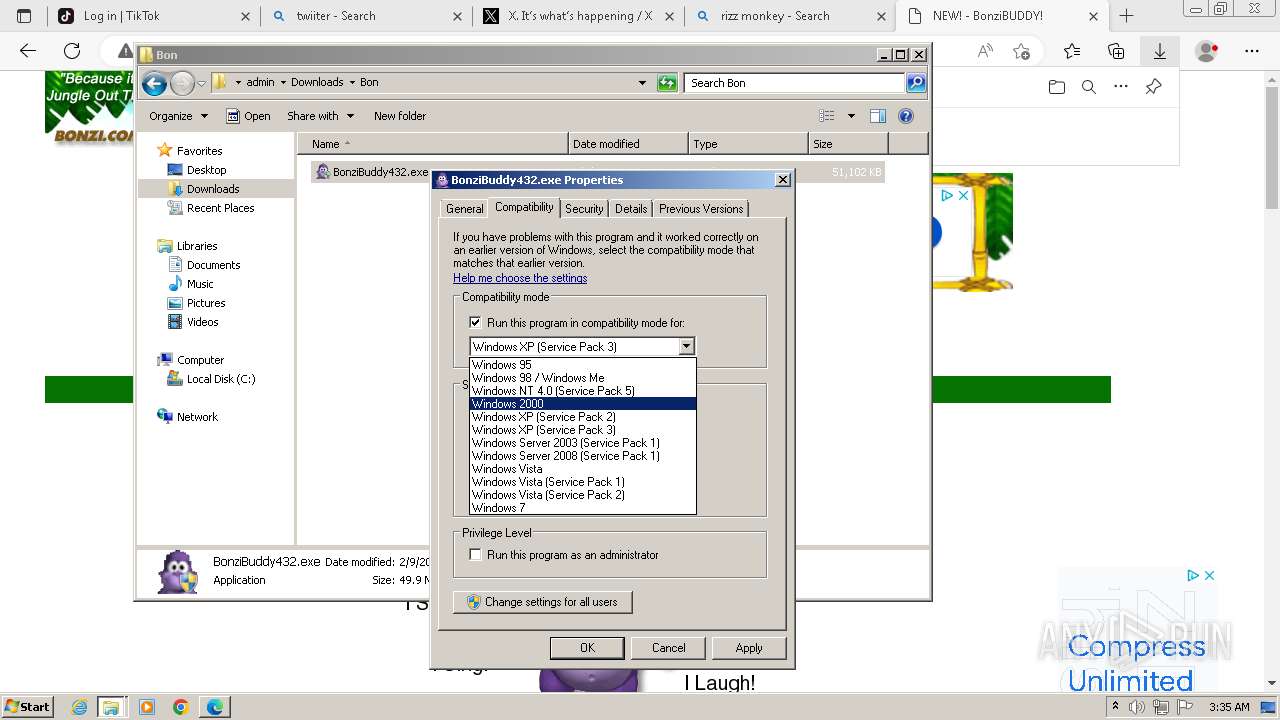Confirm properties with OK button
Screen dimensions: 1280x720
[x=587, y=648]
